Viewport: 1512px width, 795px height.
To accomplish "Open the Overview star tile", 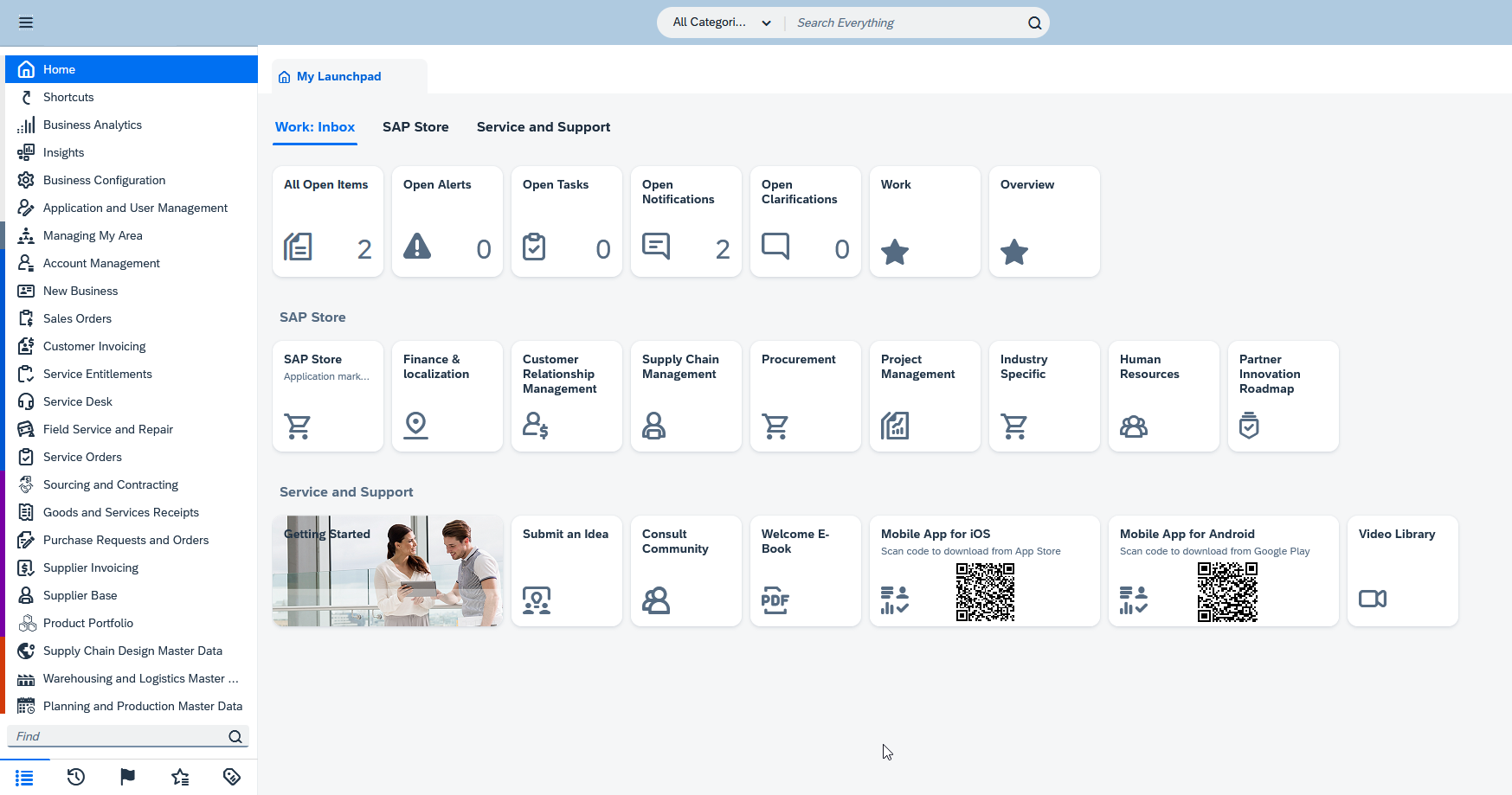I will [x=1045, y=221].
